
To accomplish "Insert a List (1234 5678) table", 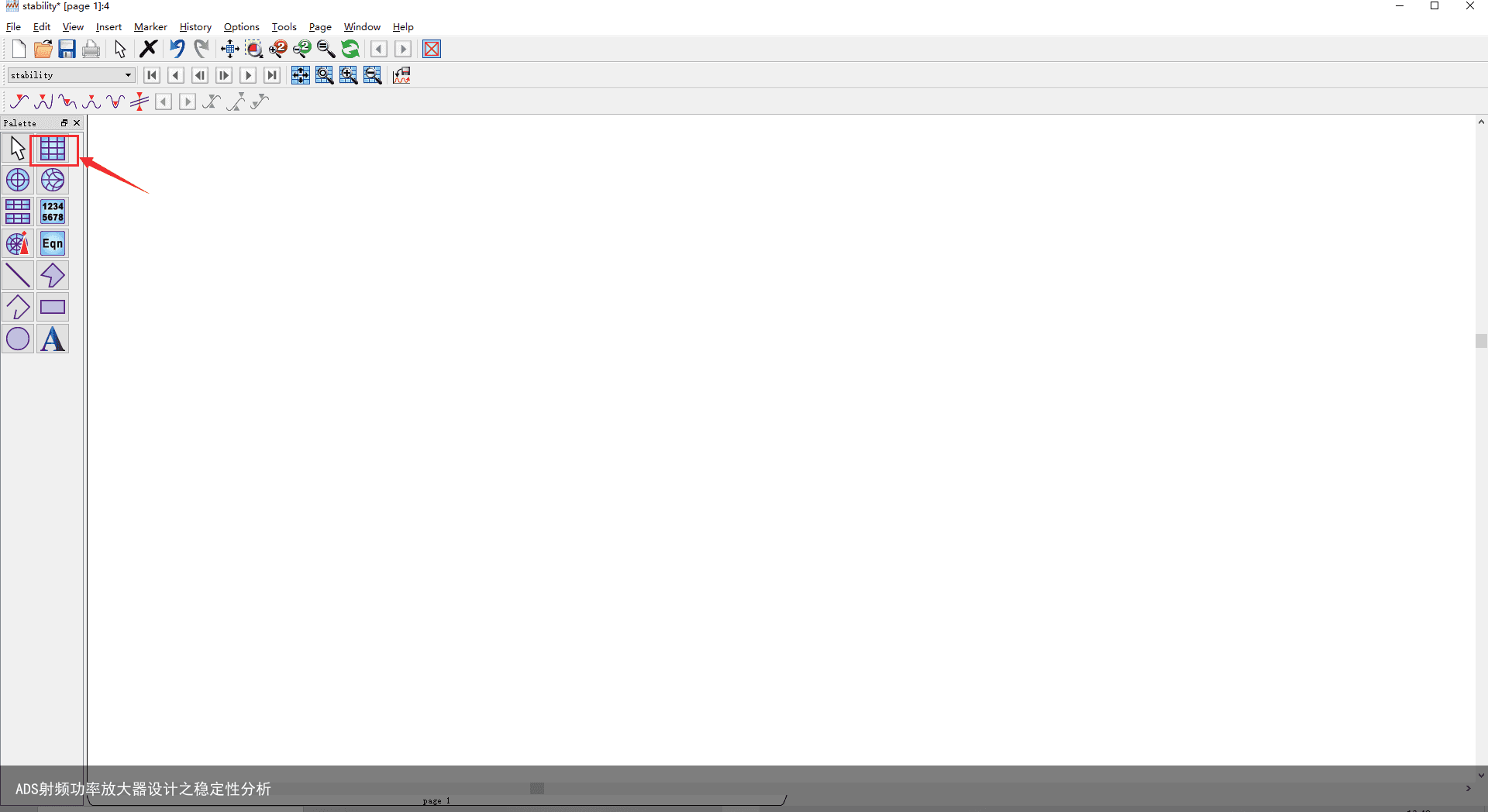I will pos(53,212).
